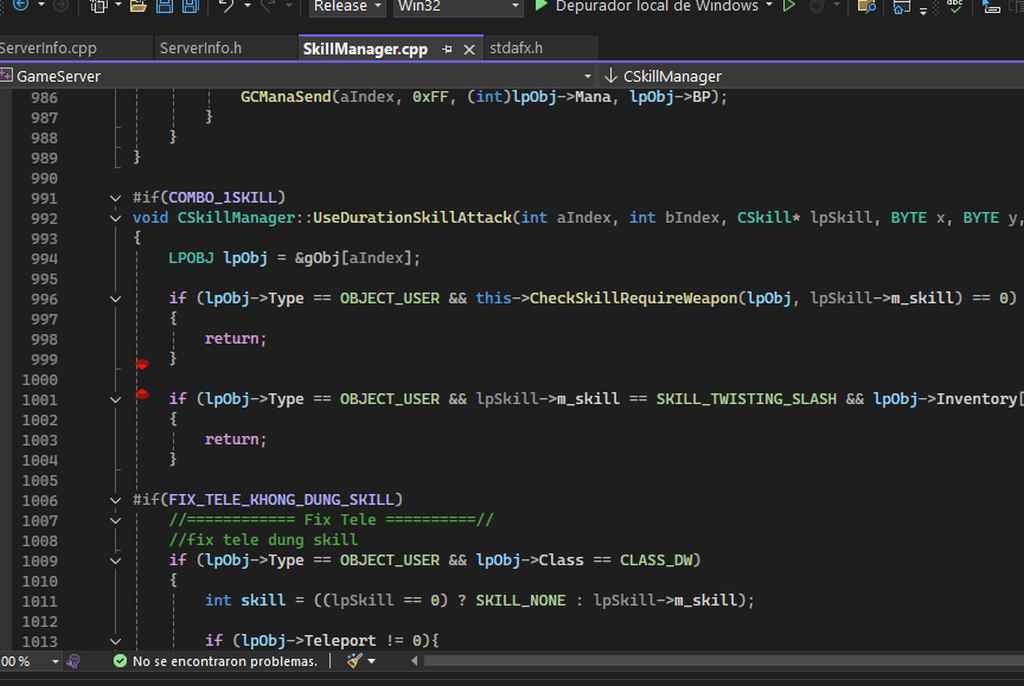The height and width of the screenshot is (686, 1024).
Task: Collapse #if(FIX_TELE_KHONG_DUNG_SKILL) at line 1006
Action: (116, 500)
